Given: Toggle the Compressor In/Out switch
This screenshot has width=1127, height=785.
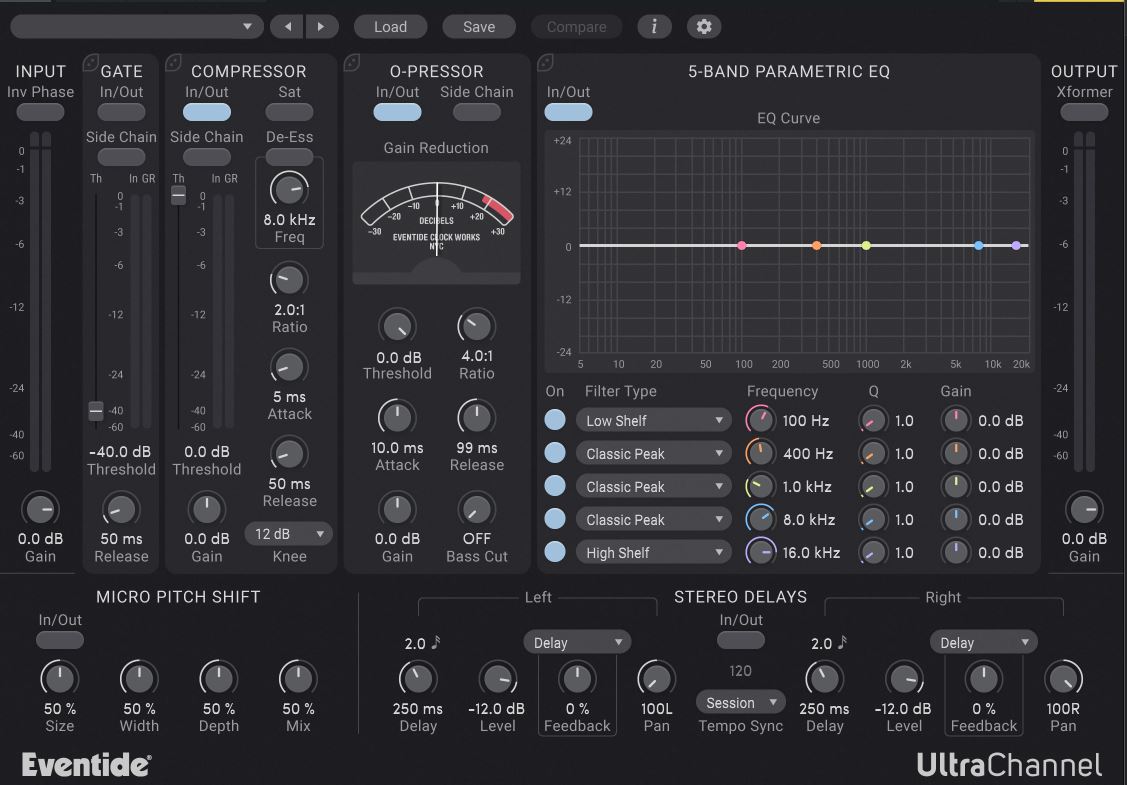Looking at the screenshot, I should [x=207, y=112].
